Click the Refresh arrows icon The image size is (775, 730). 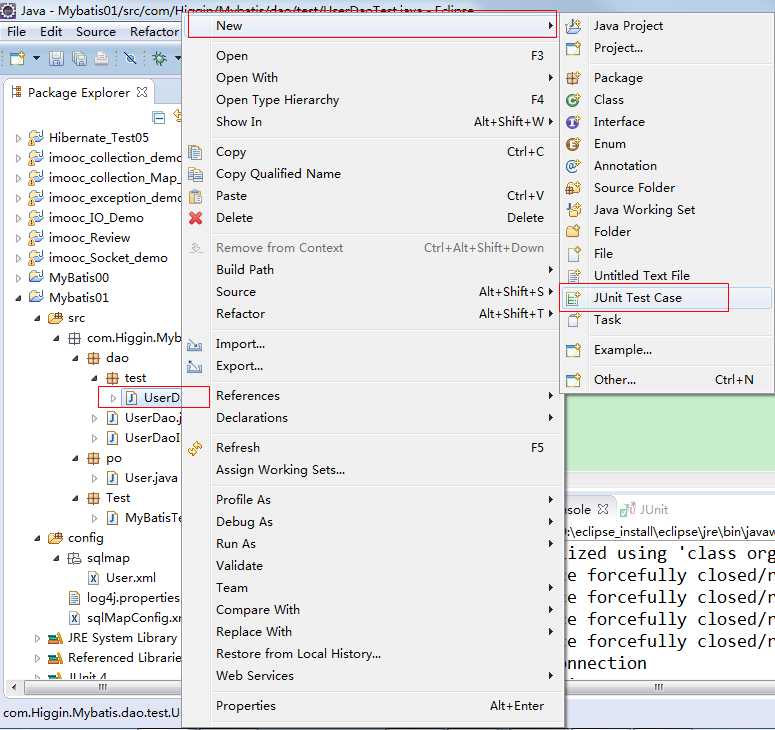point(196,448)
